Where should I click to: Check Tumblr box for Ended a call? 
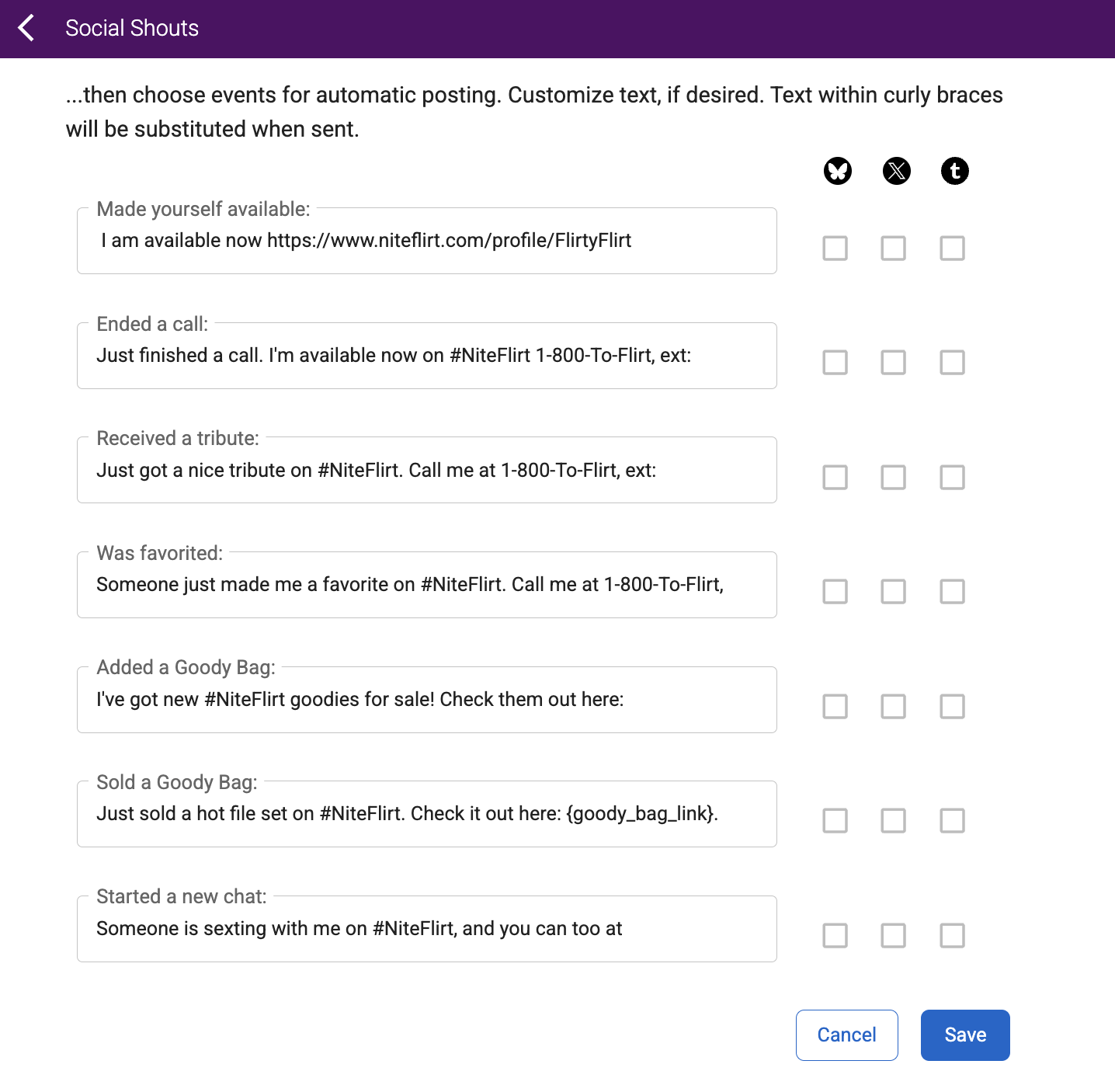(x=953, y=363)
